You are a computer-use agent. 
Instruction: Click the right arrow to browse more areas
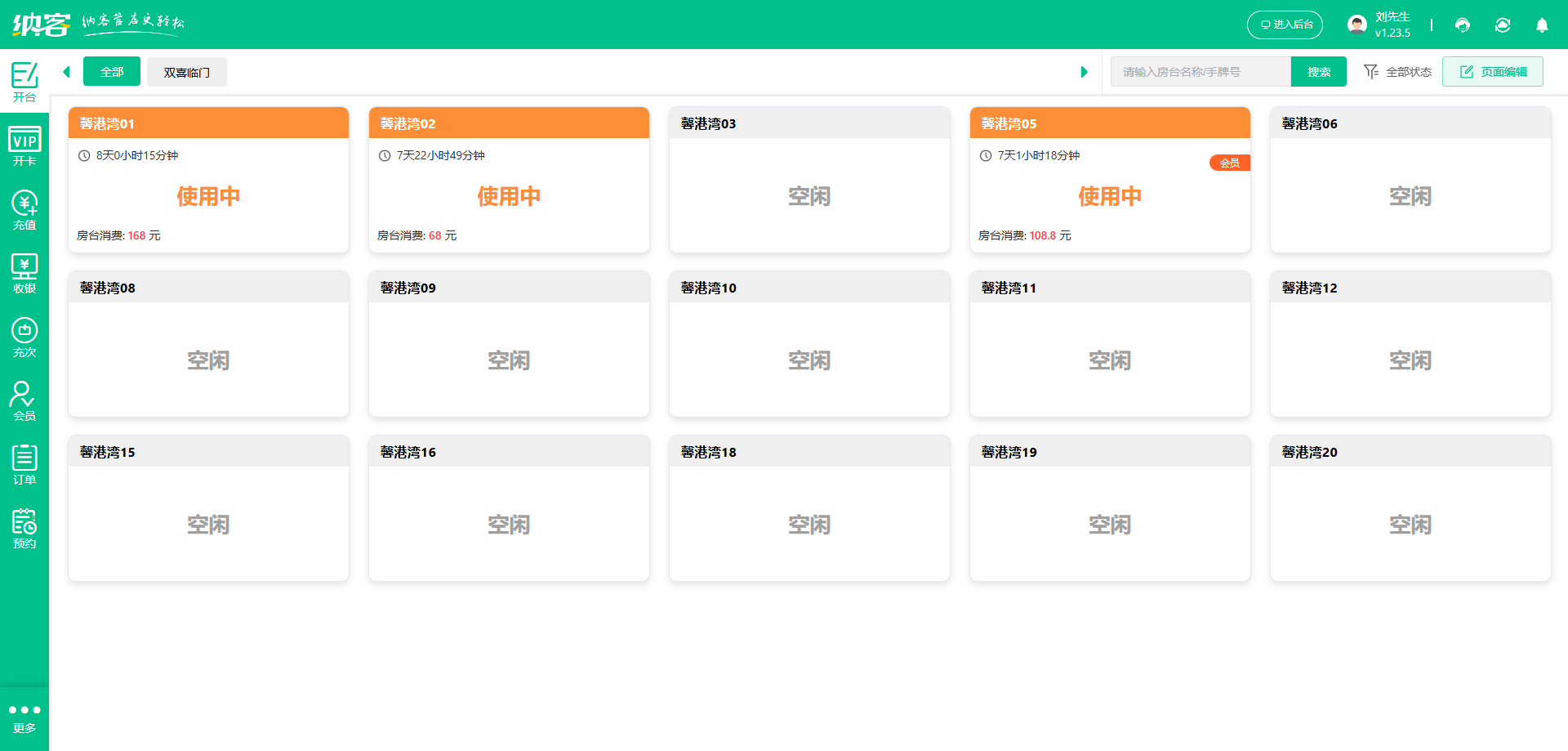pos(1085,72)
